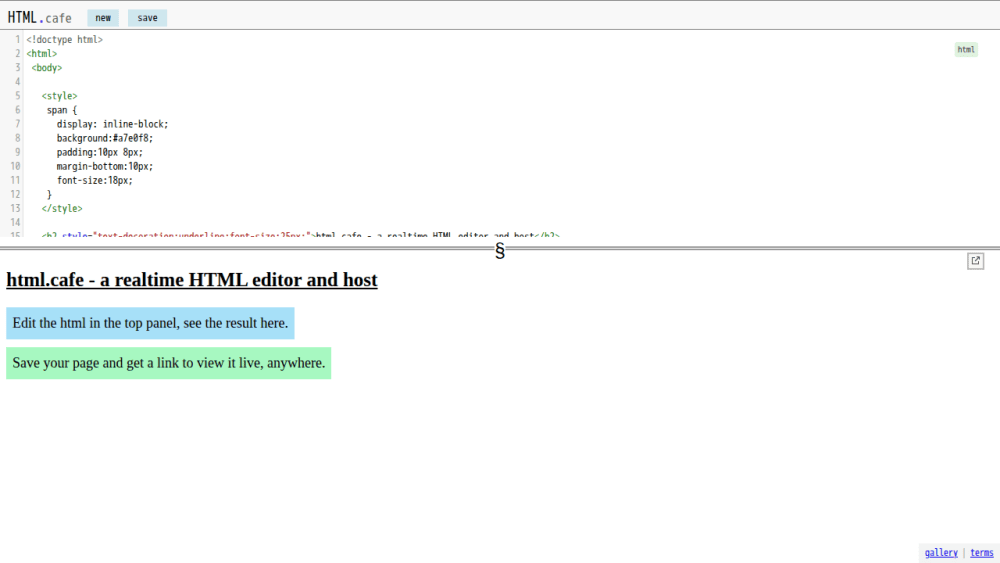Click the 'span {' selector line

click(x=62, y=110)
